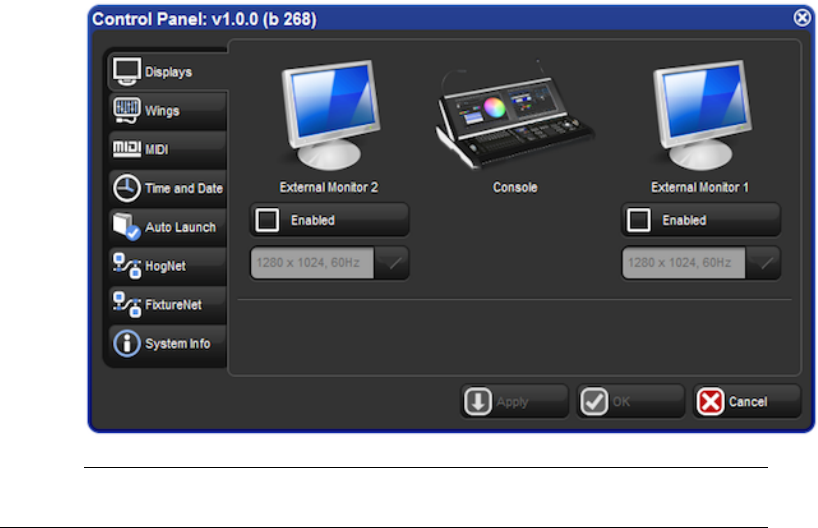Click the MIDI icon in sidebar
This screenshot has height=528, width=818.
[127, 149]
